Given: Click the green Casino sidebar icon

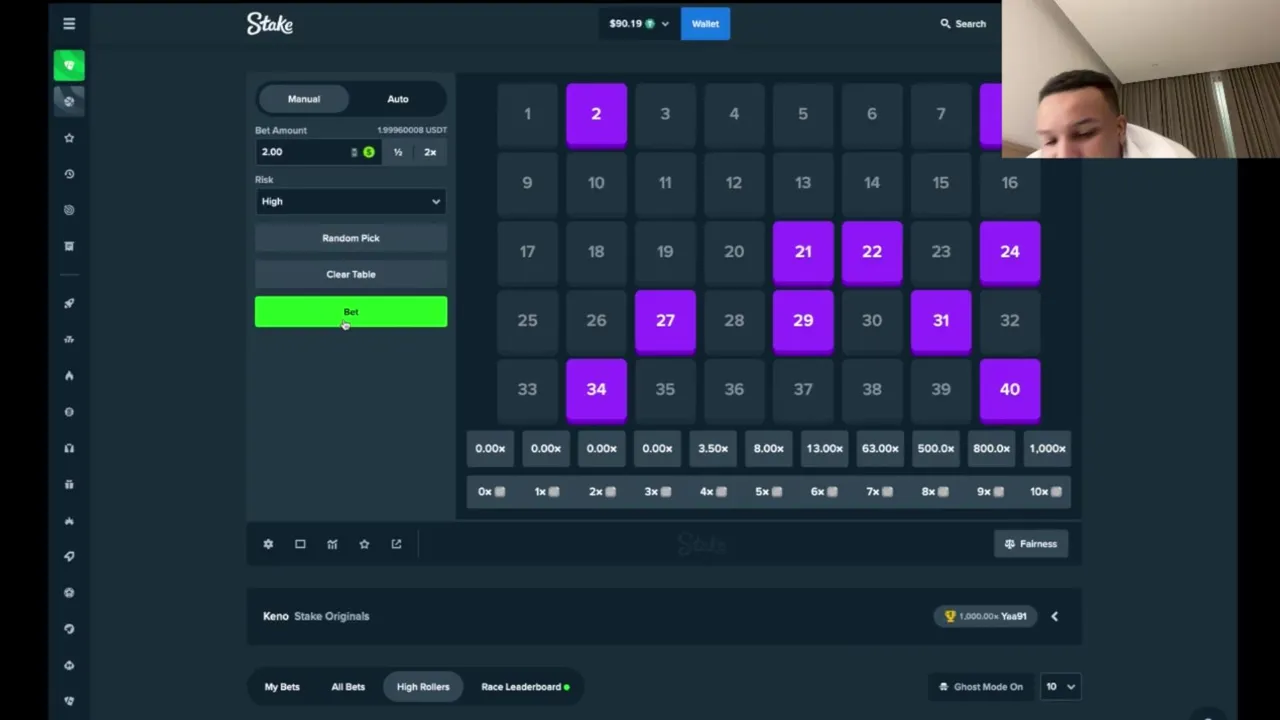Looking at the screenshot, I should 69,65.
